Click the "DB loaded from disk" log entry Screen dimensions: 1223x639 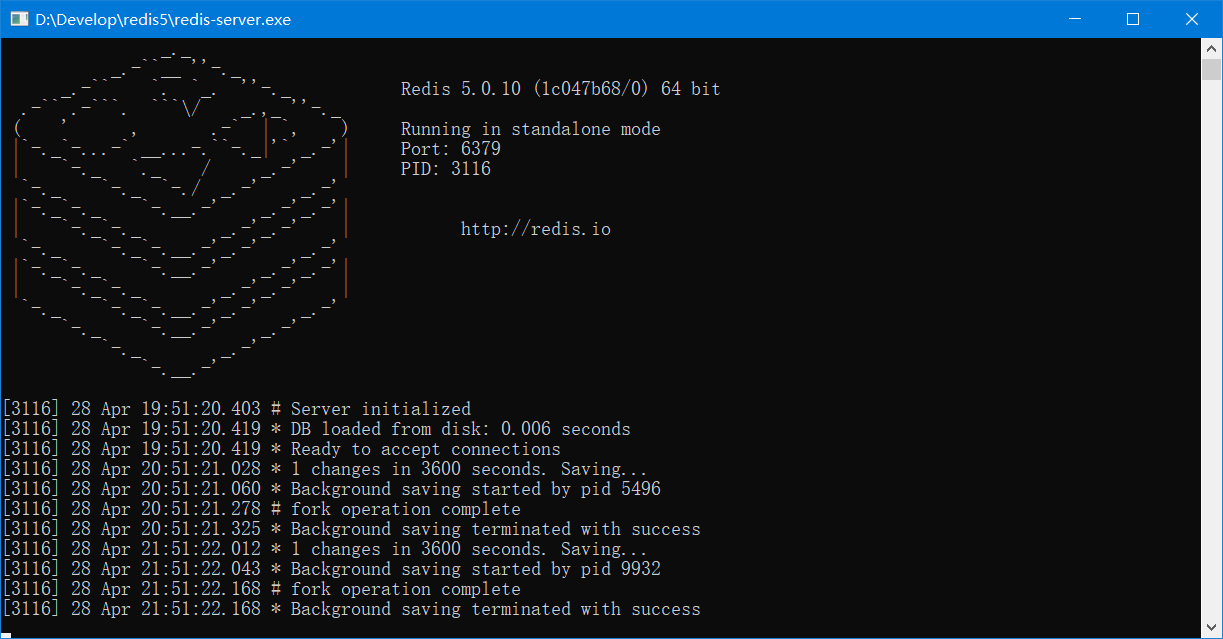460,429
